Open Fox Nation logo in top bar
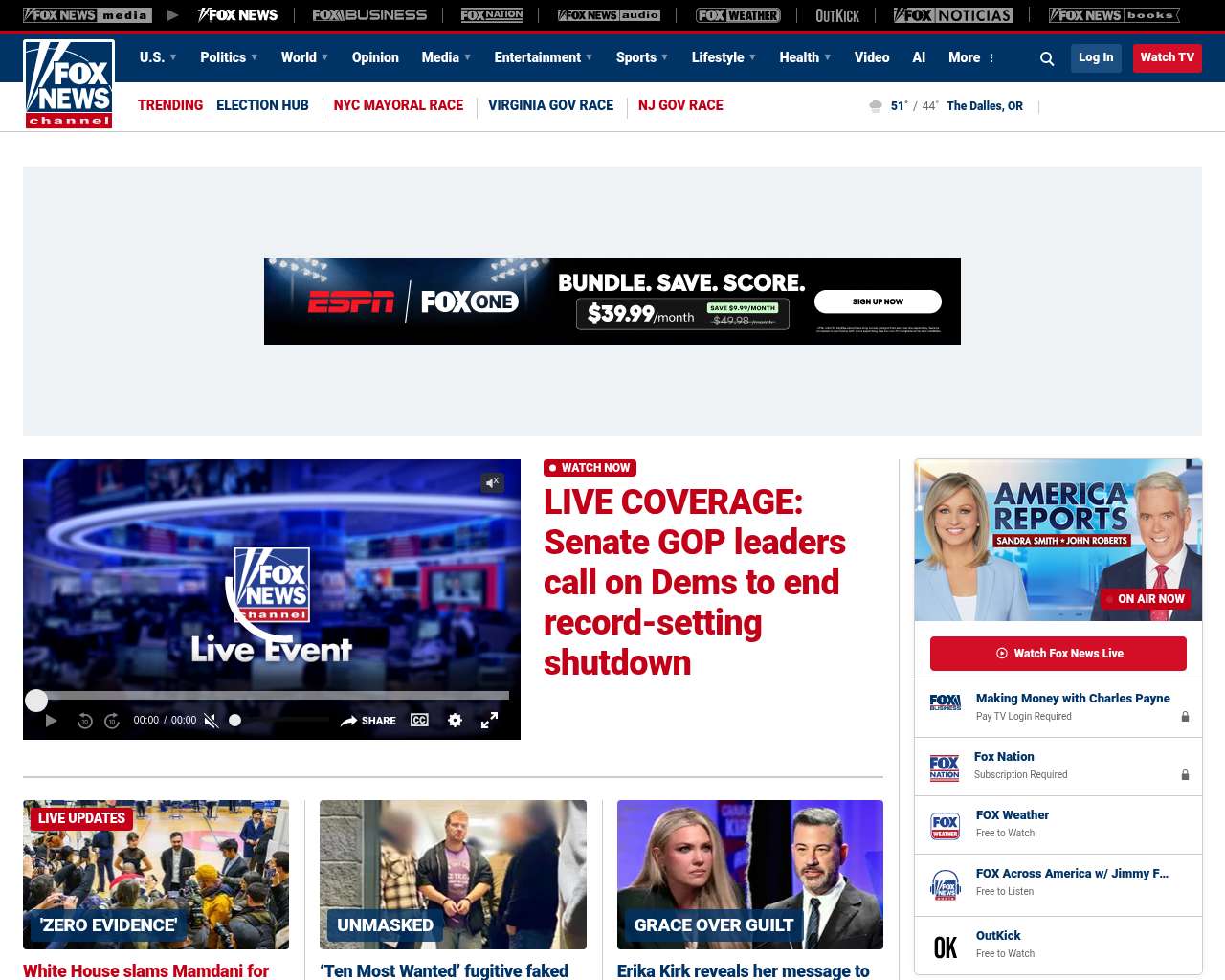 pos(492,15)
